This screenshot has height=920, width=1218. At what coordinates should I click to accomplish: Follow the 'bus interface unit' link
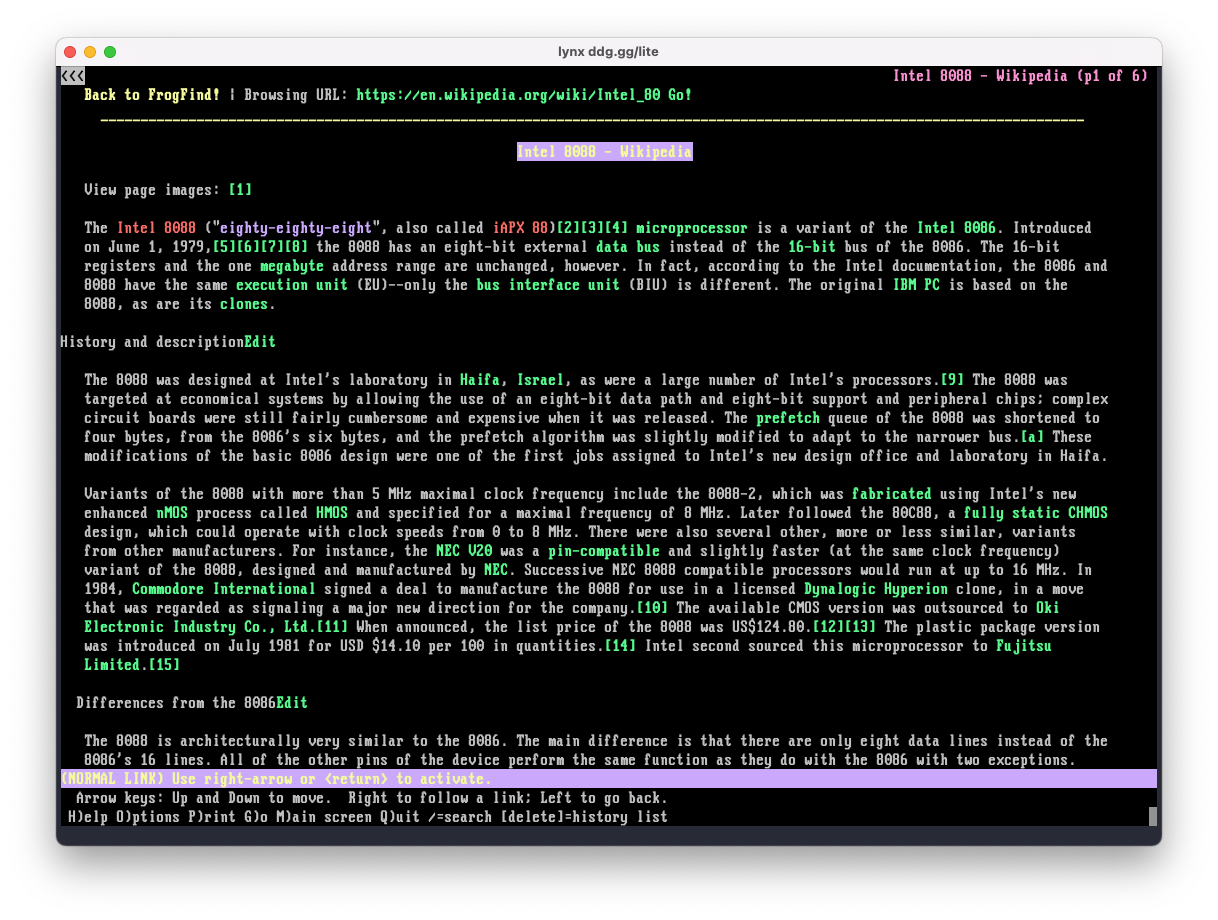(548, 285)
